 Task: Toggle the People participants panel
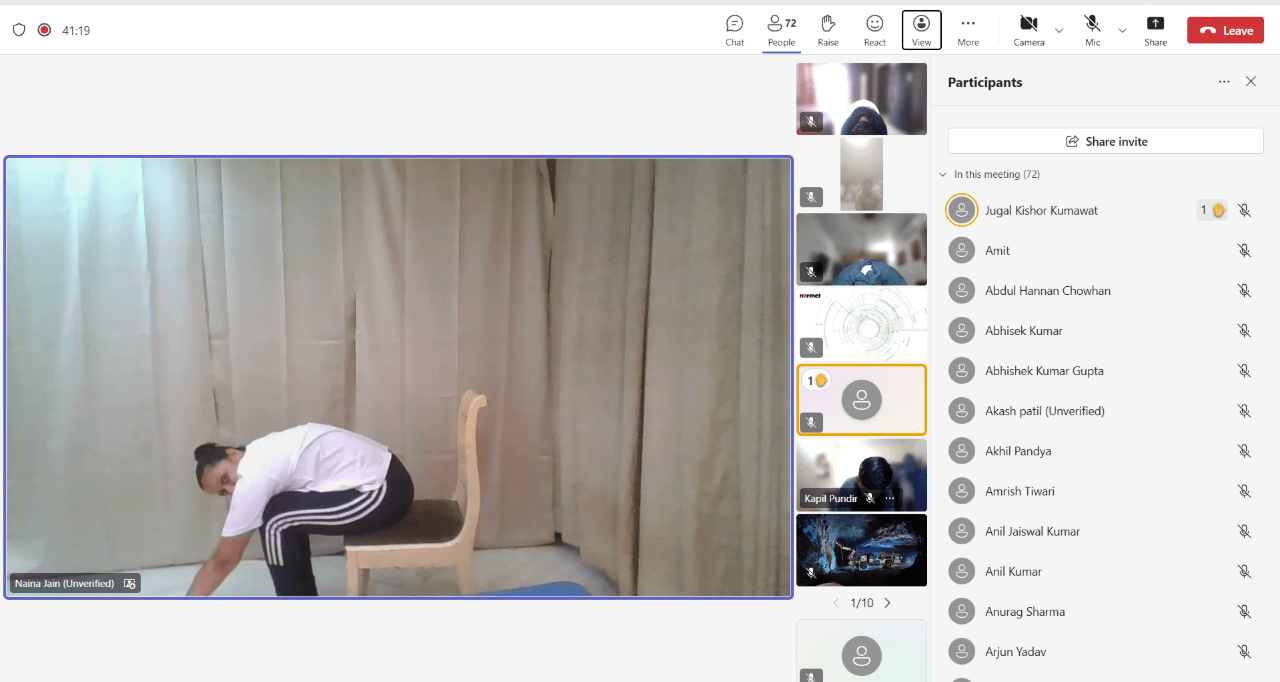[781, 29]
